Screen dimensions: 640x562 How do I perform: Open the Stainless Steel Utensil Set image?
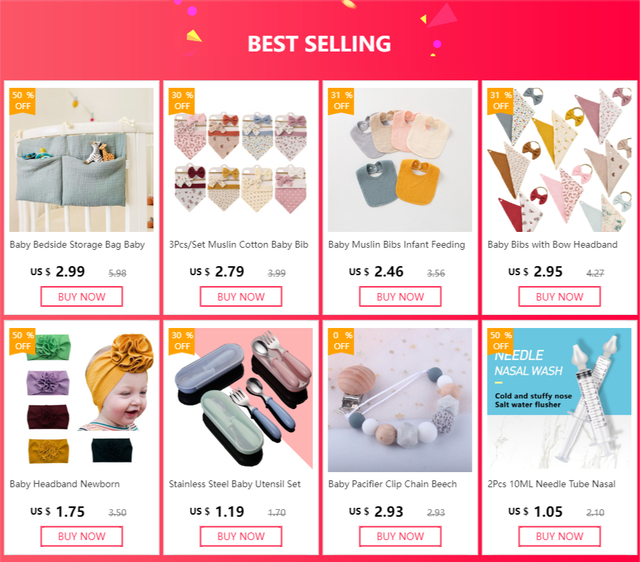[x=241, y=400]
